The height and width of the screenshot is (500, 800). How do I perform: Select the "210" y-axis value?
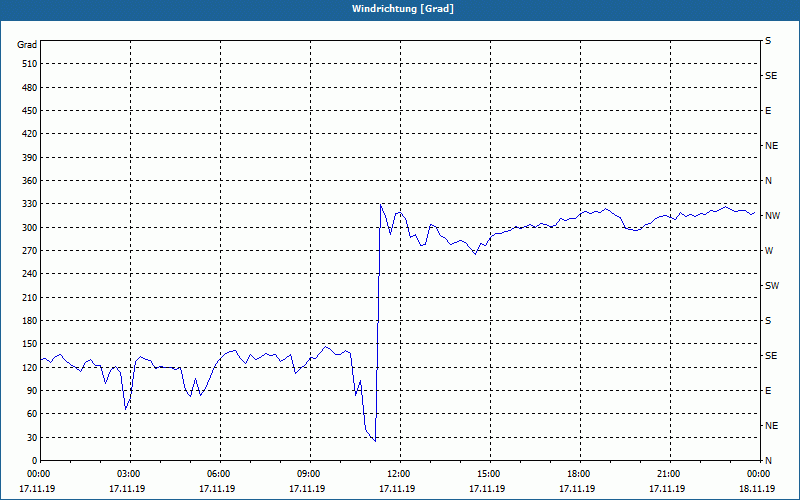[30, 297]
